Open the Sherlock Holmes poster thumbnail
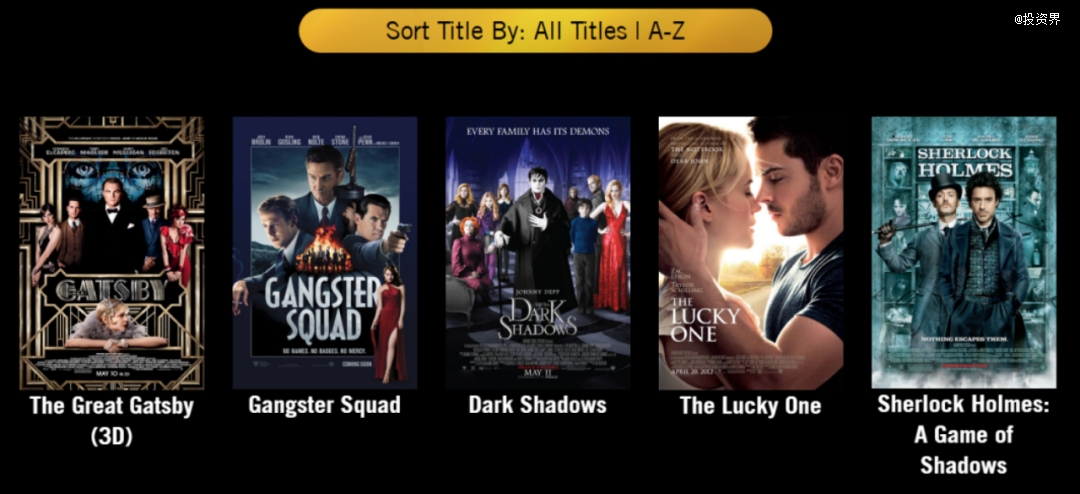Screen dimensions: 1080x494 tap(964, 252)
